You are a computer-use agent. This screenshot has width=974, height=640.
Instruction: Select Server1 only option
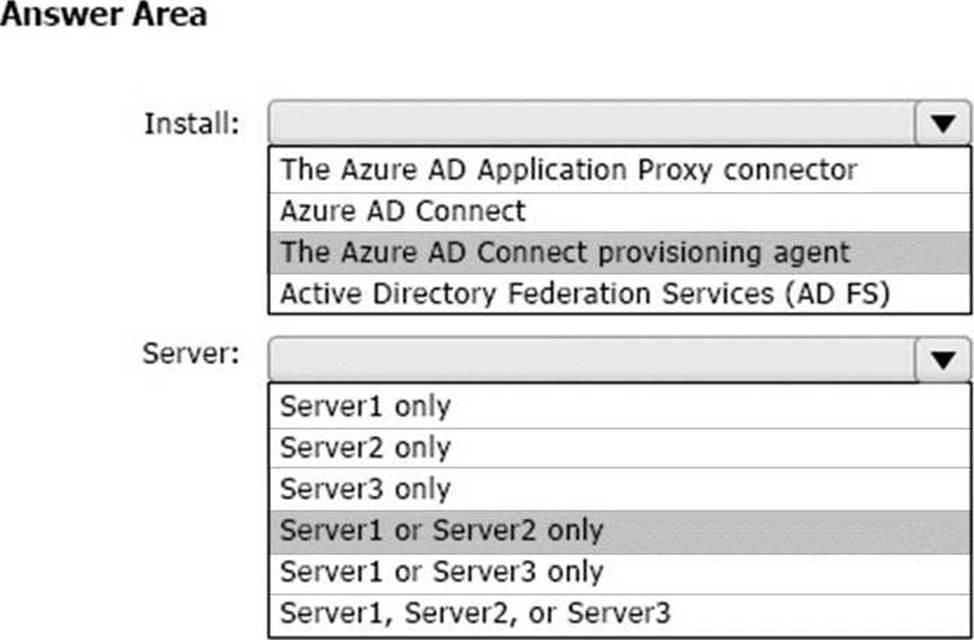tap(620, 406)
